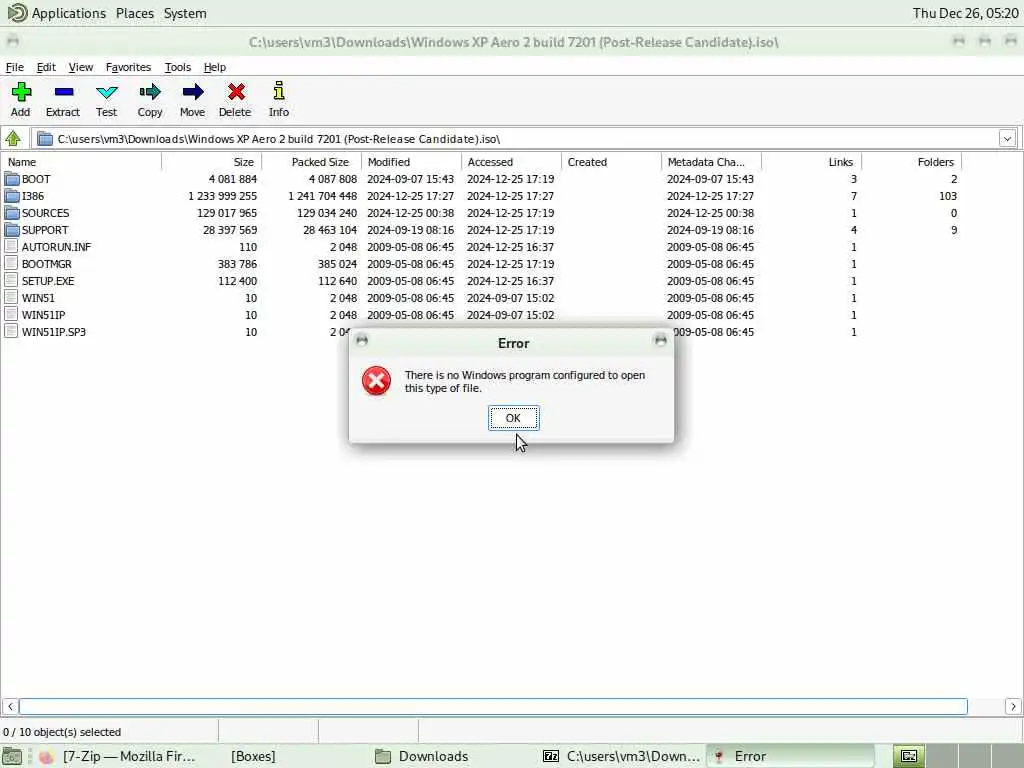Click show desktop icon in bottom panel
This screenshot has width=1024, height=768.
[x=11, y=756]
